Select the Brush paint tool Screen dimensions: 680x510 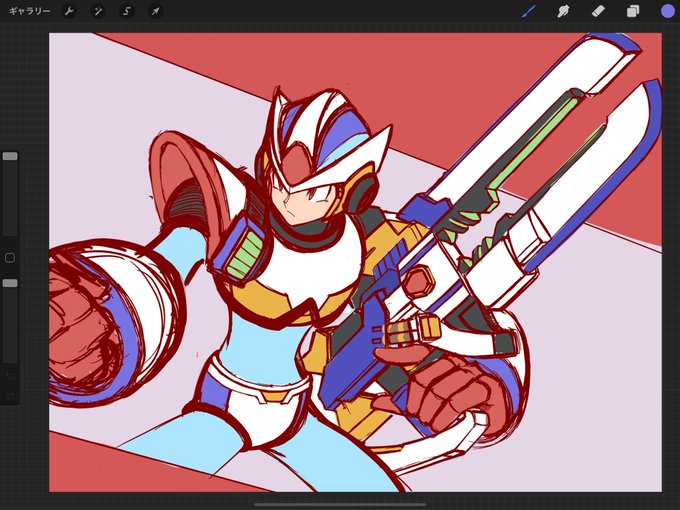point(529,11)
